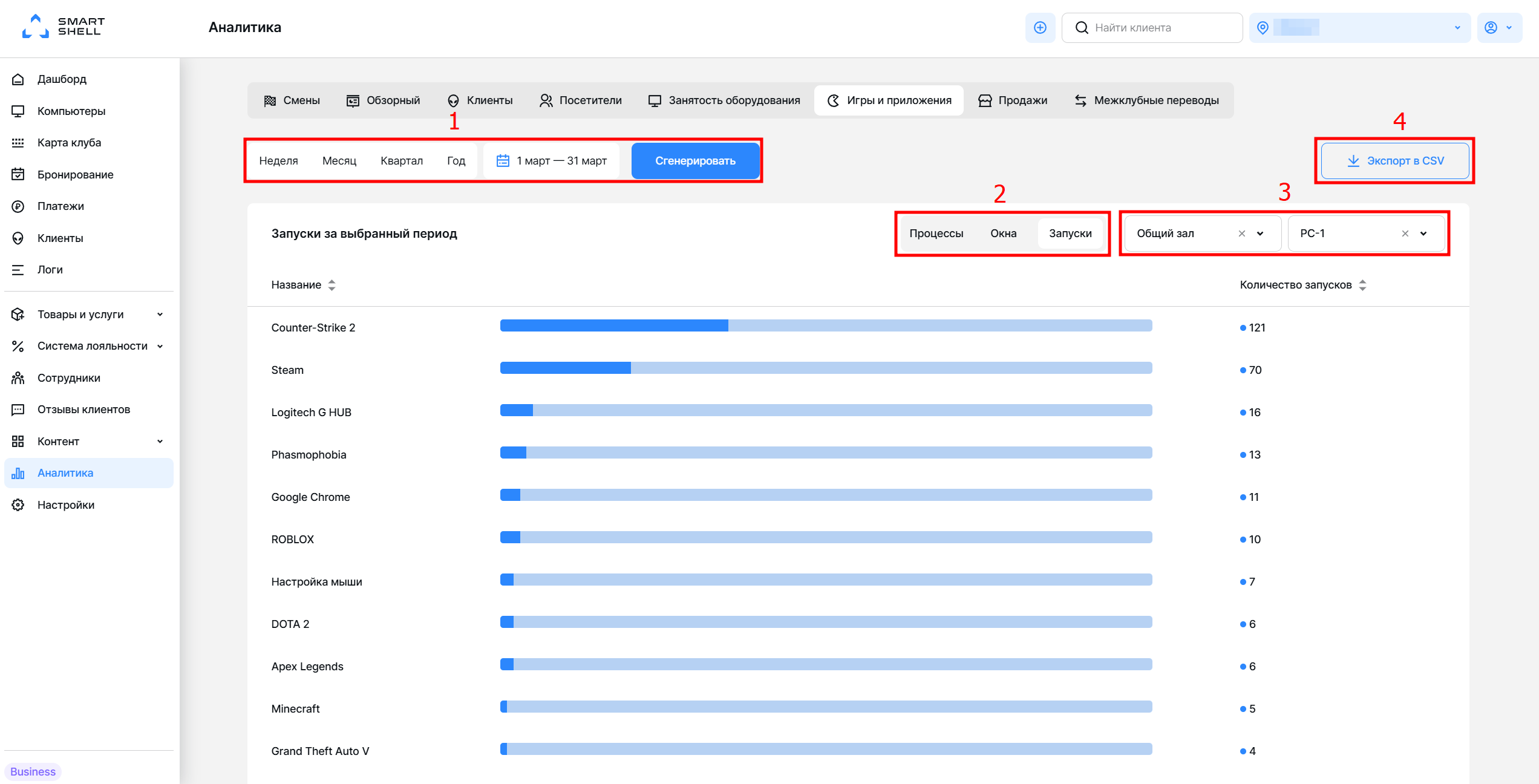Screen dimensions: 1539x784
Task: Go to Настройки in sidebar
Action: point(89,505)
